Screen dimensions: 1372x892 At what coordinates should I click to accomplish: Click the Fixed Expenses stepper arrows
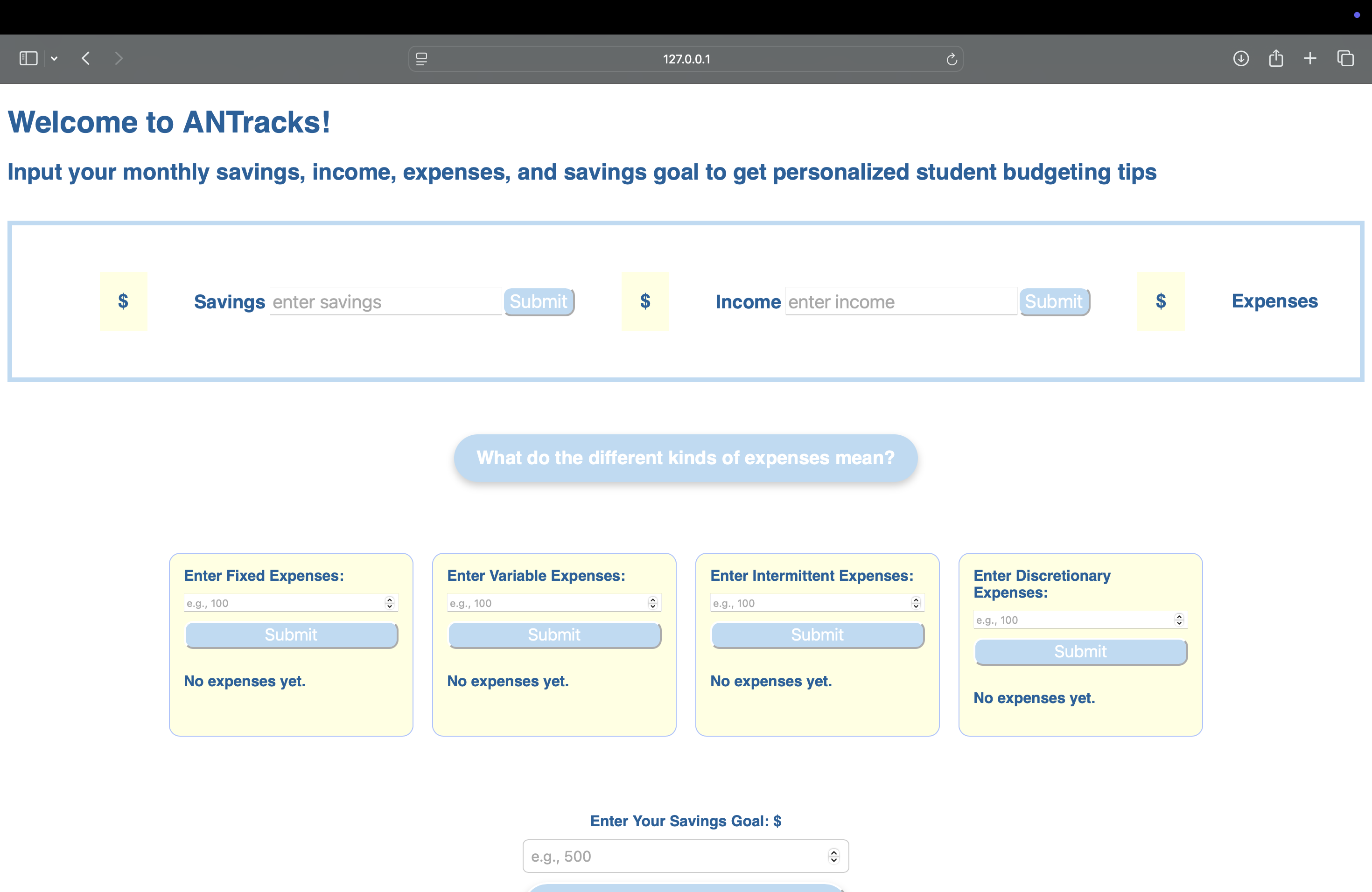390,603
